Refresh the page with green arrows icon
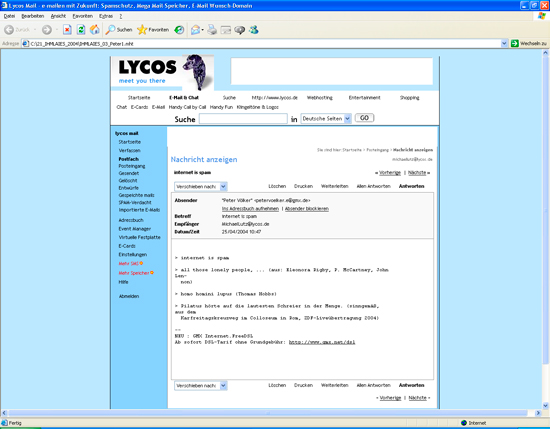Screen dimensions: 550x429 81,30
